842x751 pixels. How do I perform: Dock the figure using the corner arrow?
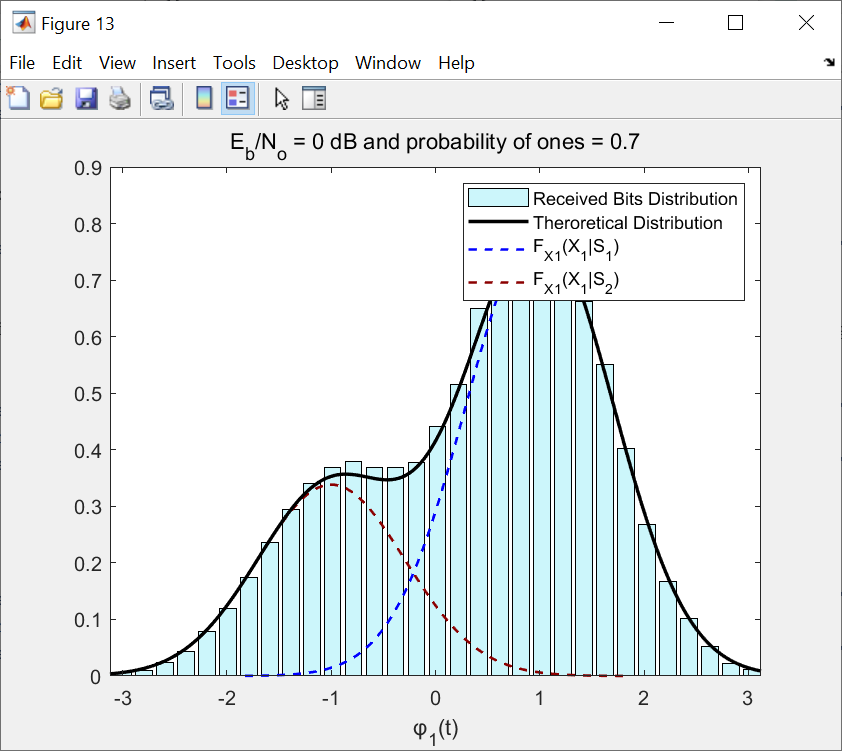pyautogui.click(x=829, y=62)
